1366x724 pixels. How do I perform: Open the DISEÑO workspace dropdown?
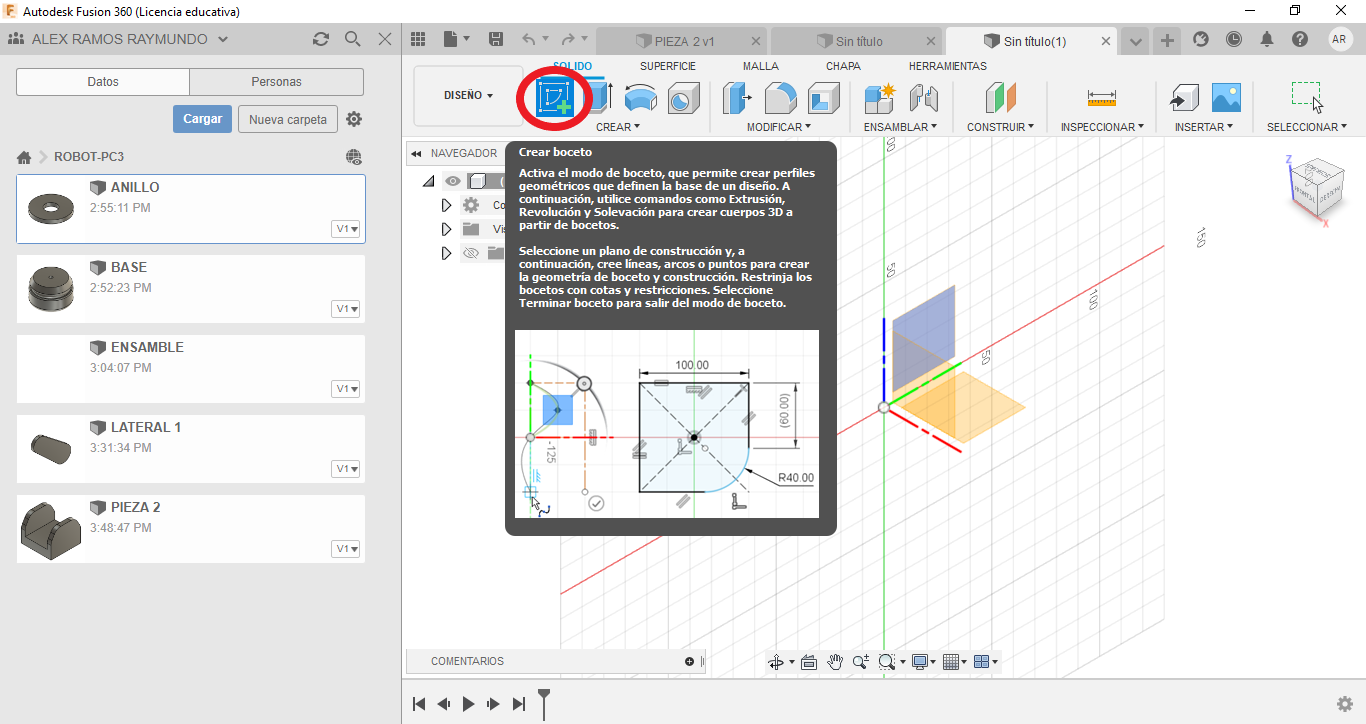click(468, 96)
